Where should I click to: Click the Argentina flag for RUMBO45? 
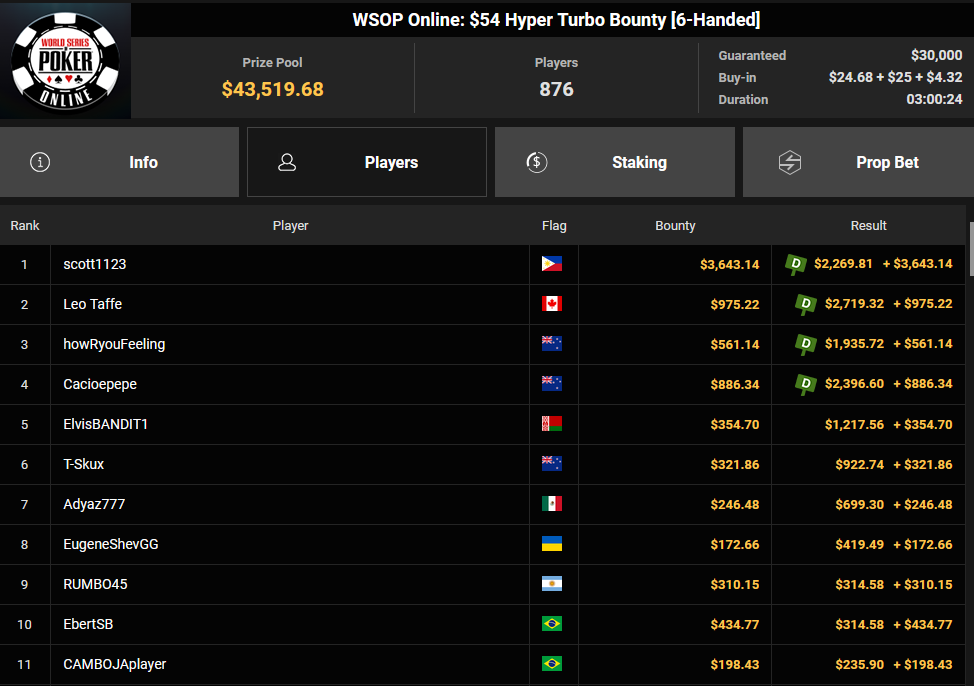click(552, 584)
